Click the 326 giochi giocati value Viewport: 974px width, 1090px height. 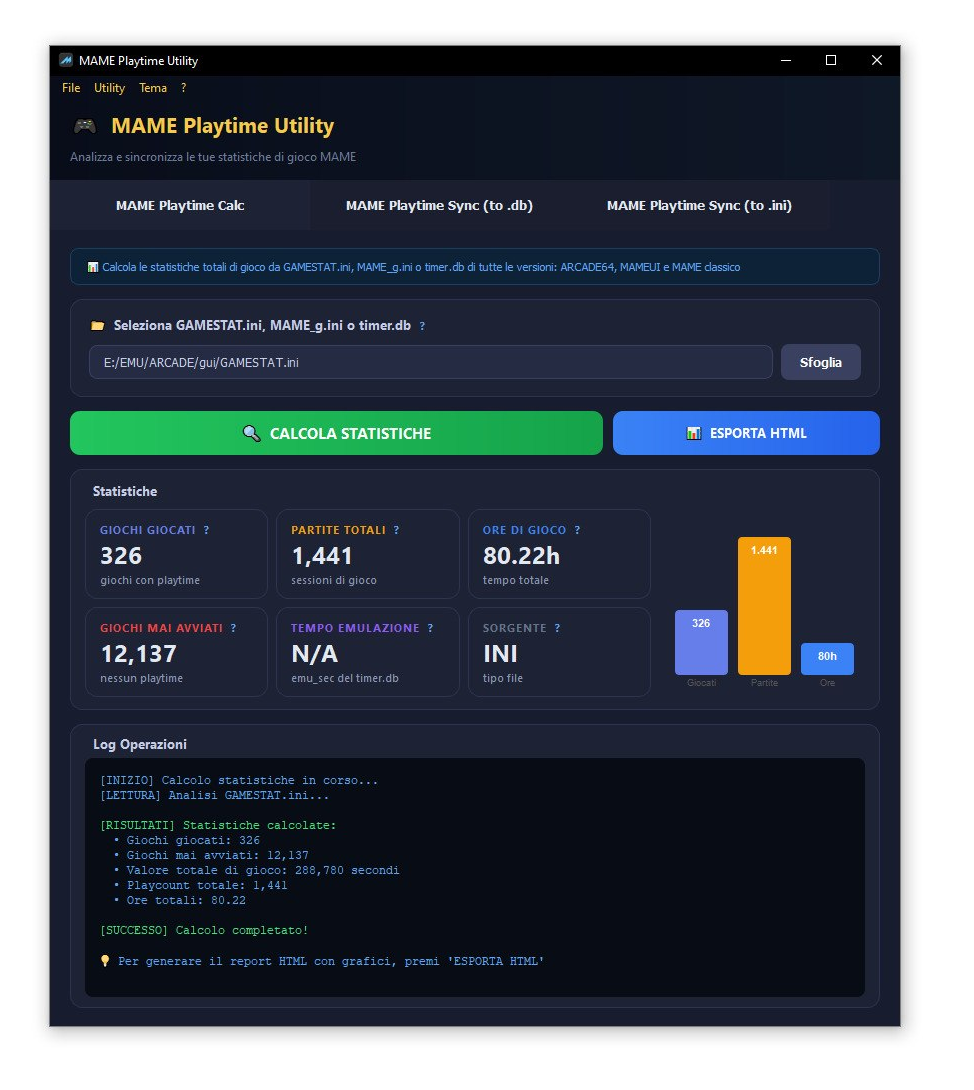coord(121,556)
